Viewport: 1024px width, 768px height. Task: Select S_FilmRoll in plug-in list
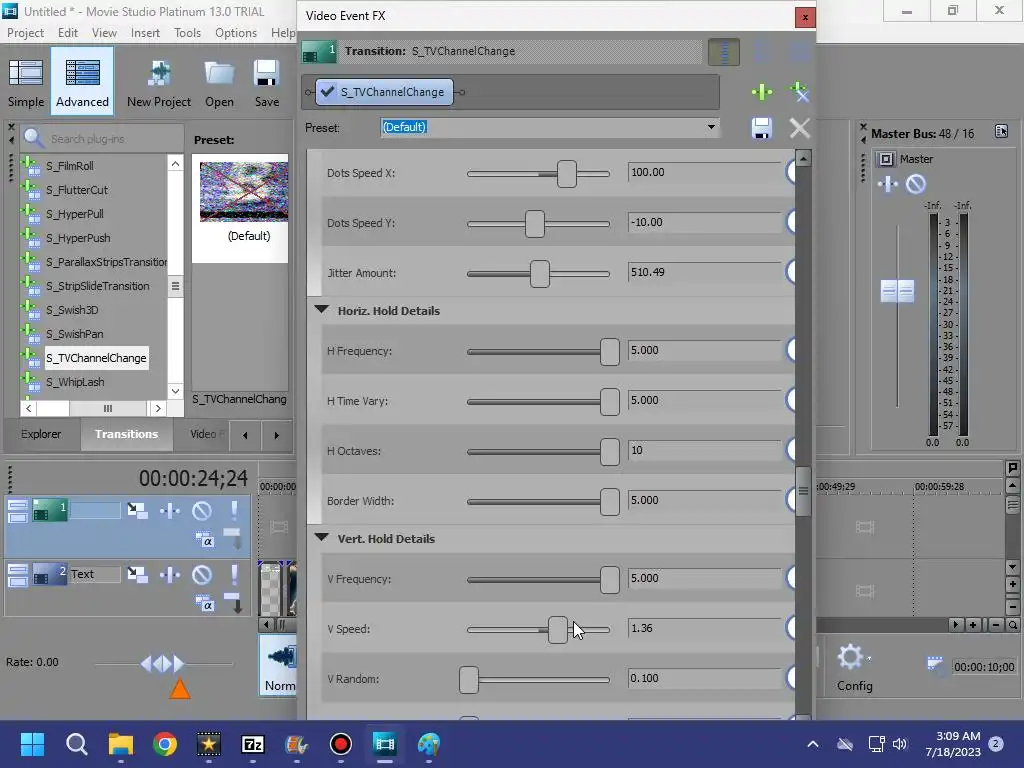pyautogui.click(x=70, y=166)
